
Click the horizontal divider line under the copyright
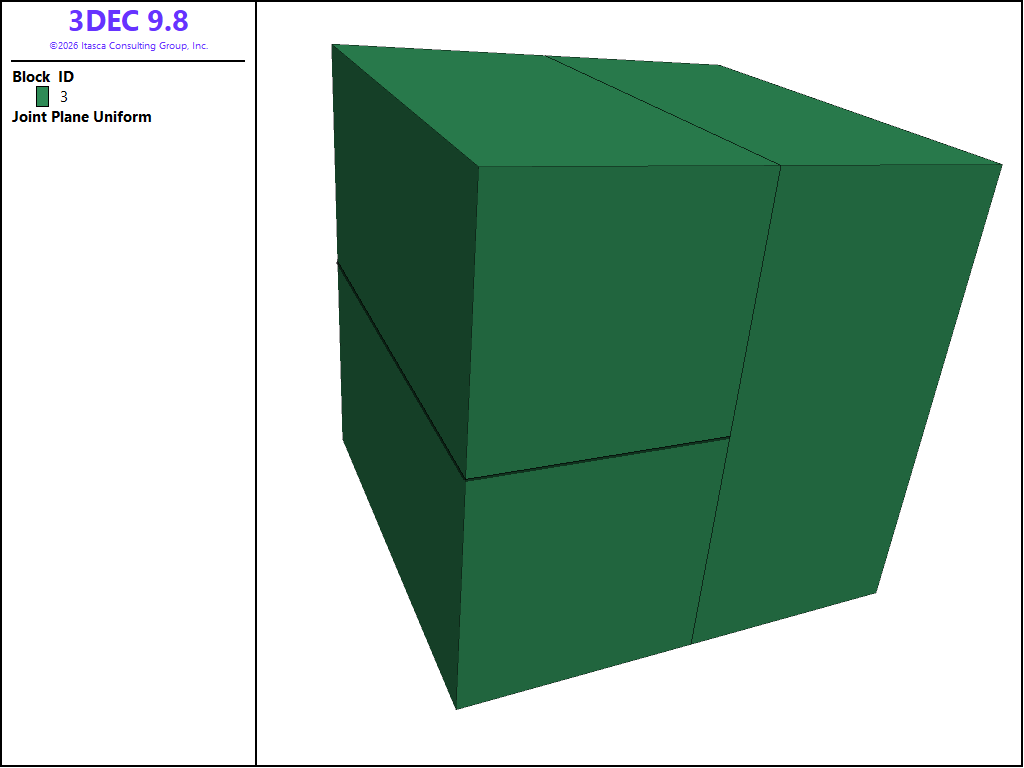point(128,61)
